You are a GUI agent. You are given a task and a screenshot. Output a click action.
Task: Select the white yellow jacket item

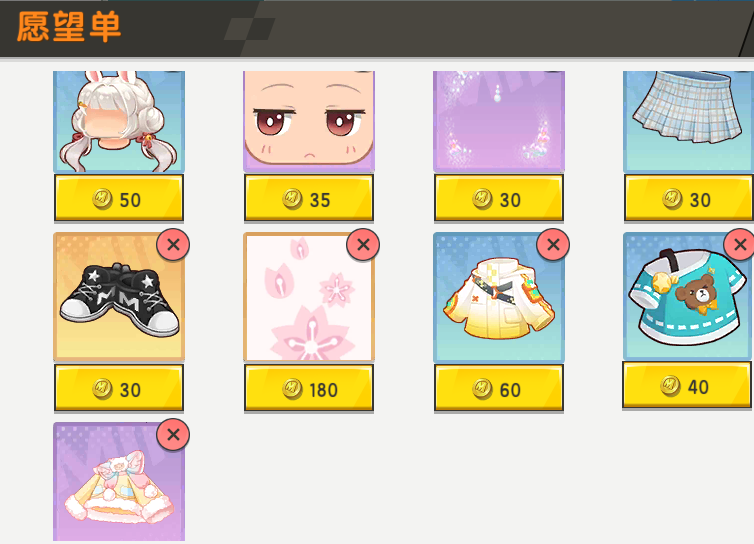[499, 297]
